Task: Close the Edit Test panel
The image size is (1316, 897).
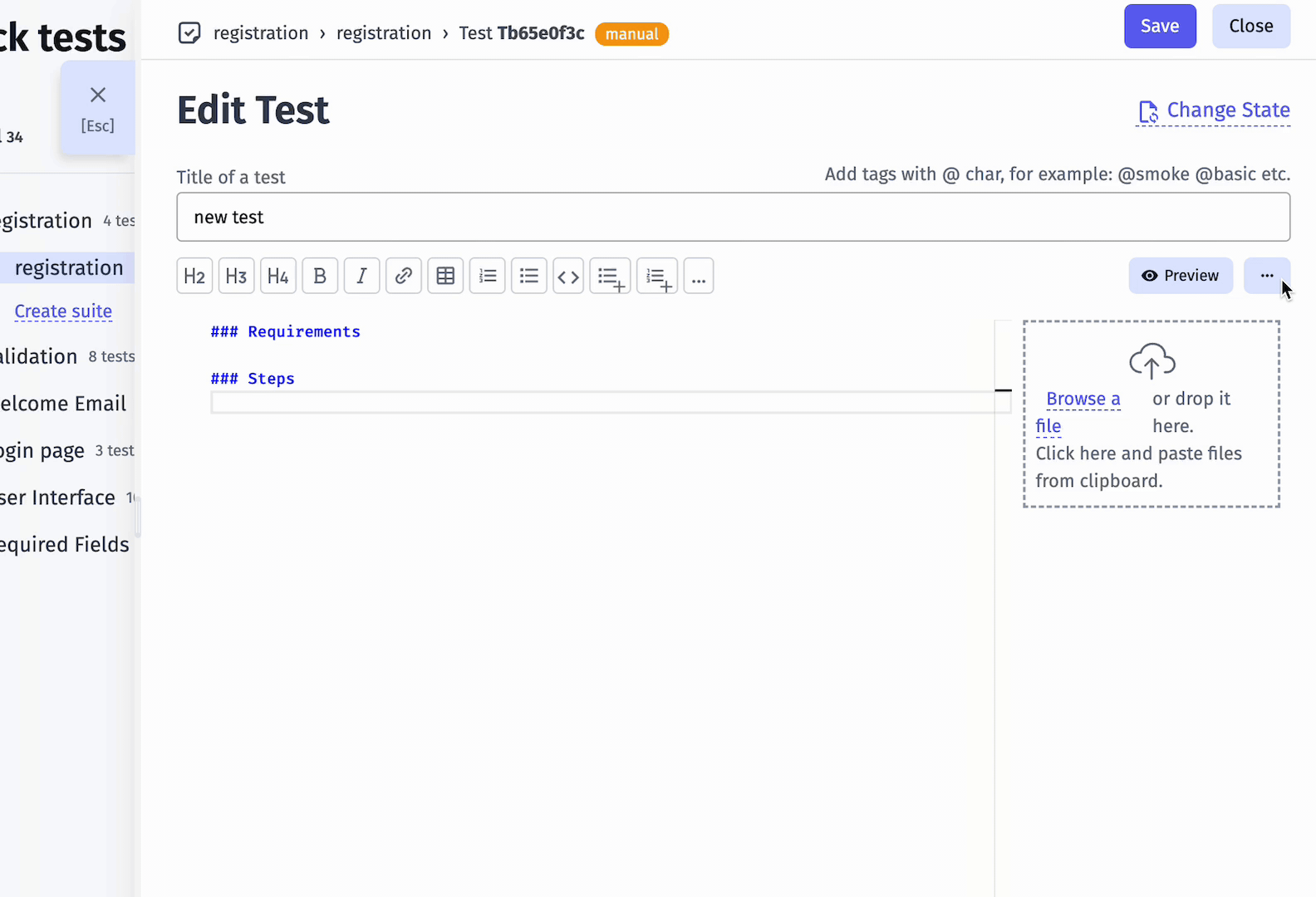Action: click(1251, 26)
